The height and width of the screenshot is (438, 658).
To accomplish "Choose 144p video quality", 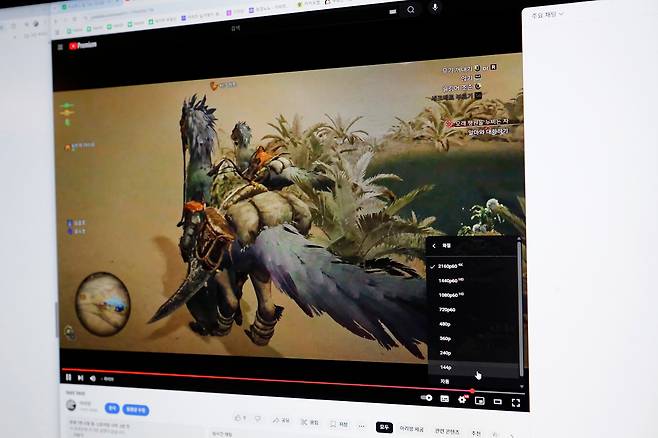I will tap(473, 367).
